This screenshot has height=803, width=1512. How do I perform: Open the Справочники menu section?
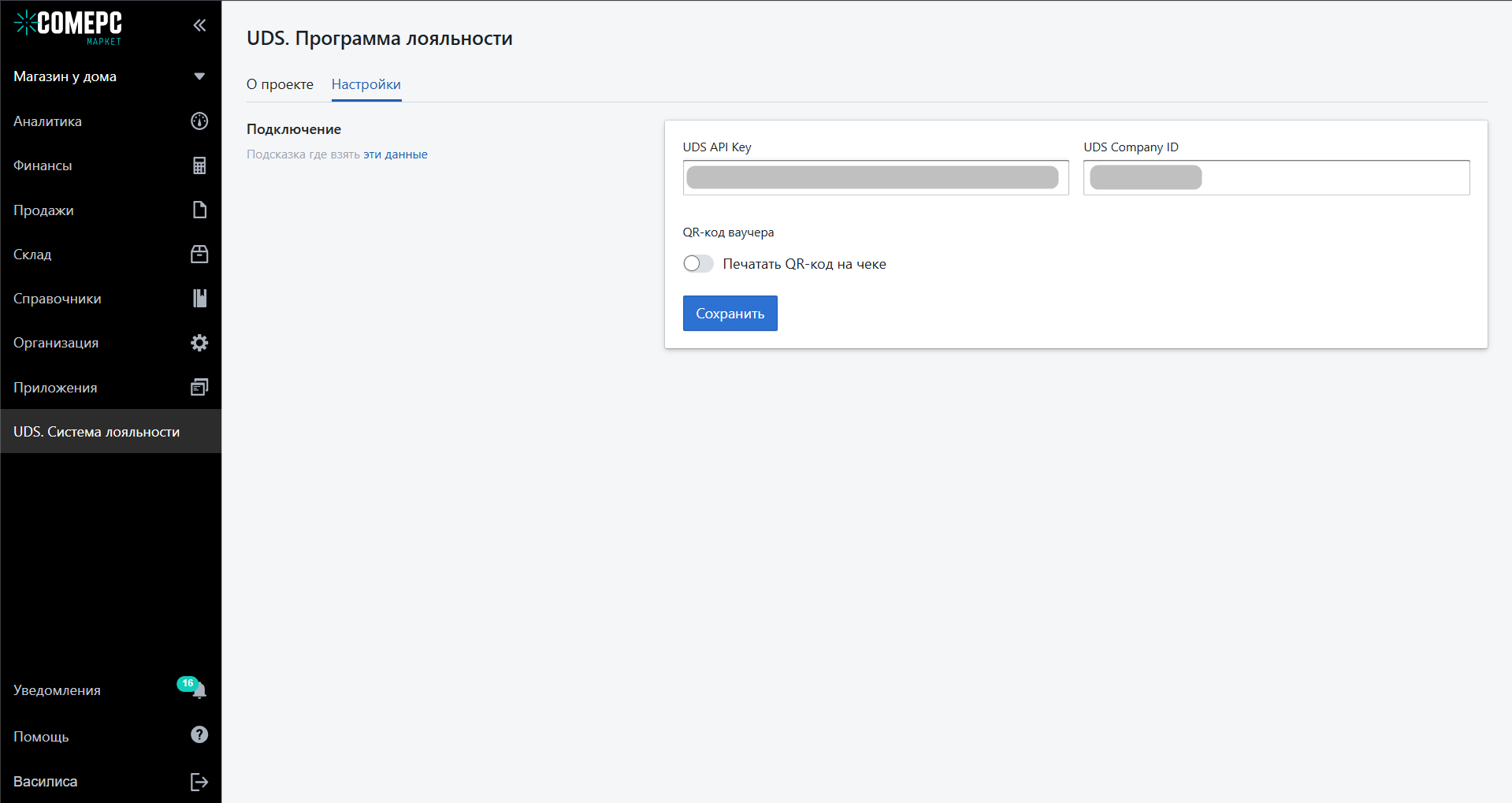pyautogui.click(x=110, y=299)
